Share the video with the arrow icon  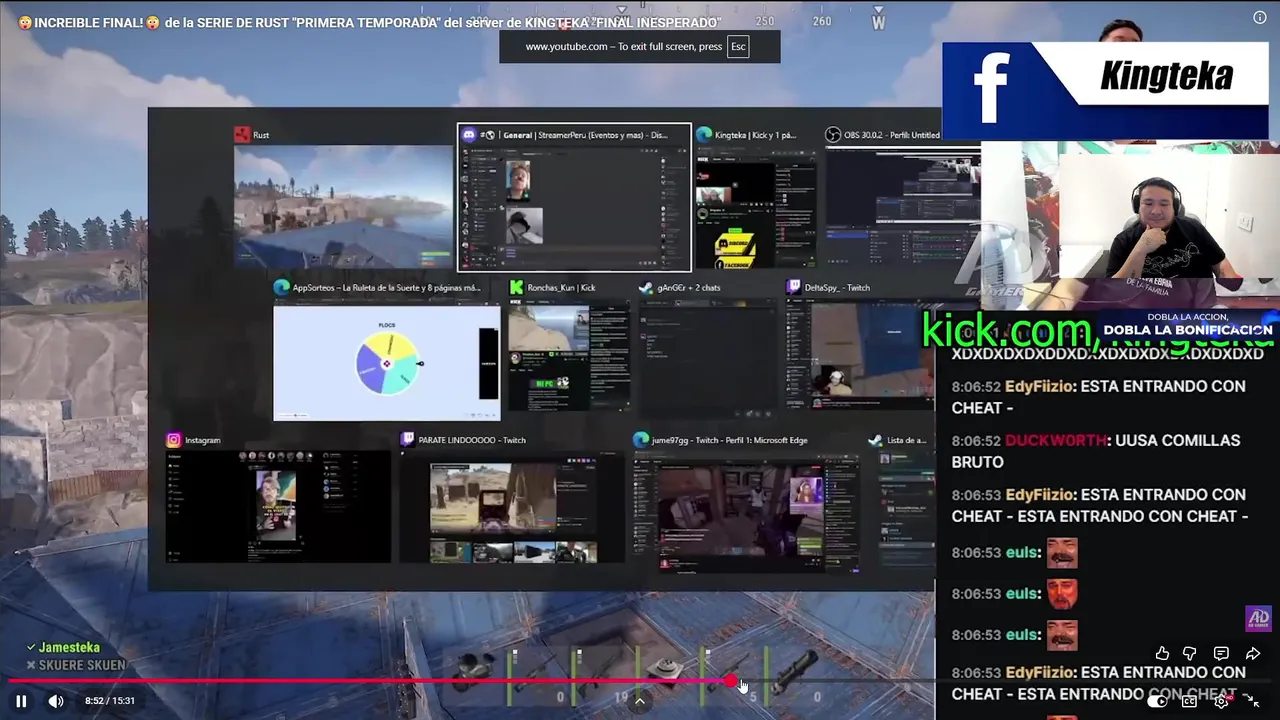pos(1253,653)
